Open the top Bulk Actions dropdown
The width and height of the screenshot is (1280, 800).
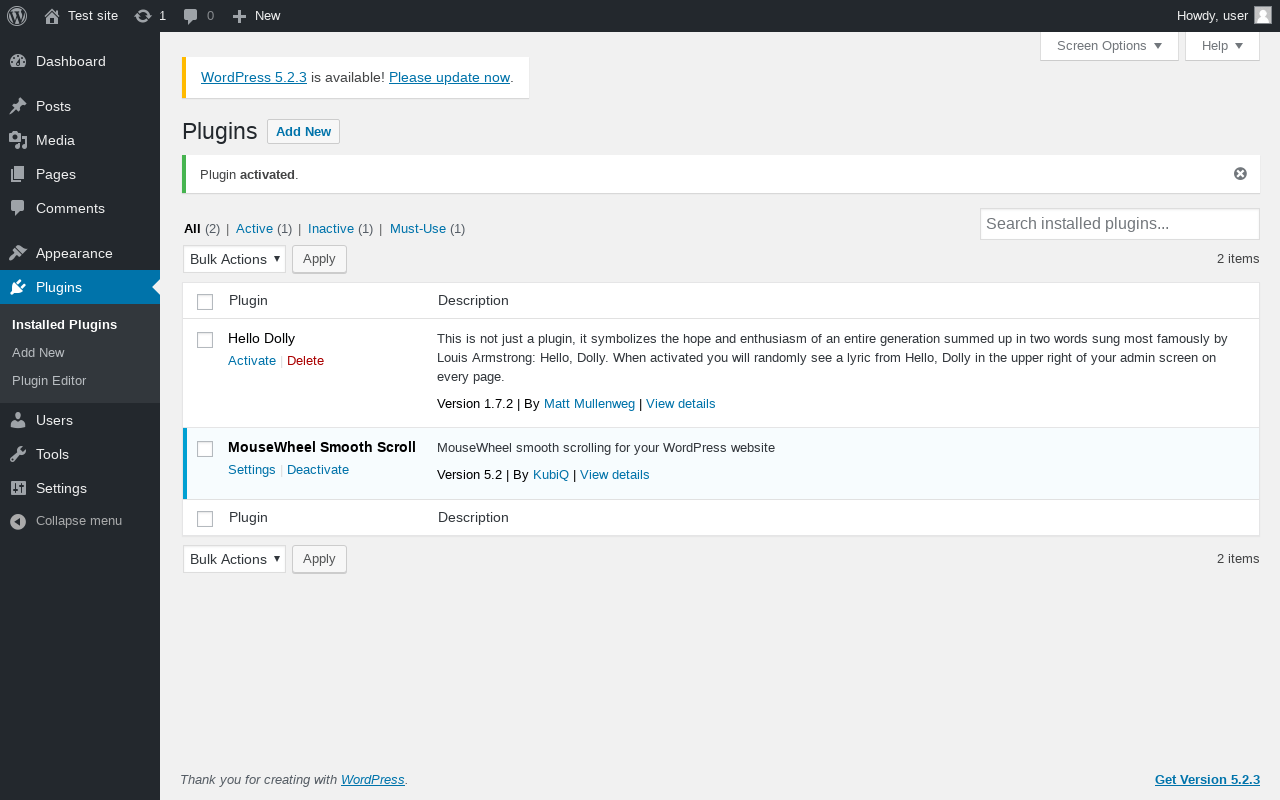click(x=234, y=259)
